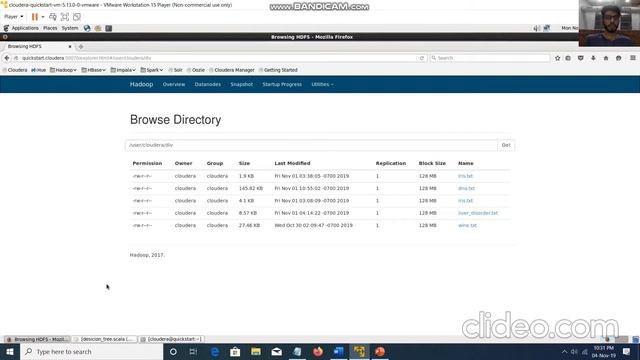The width and height of the screenshot is (640, 360).
Task: Open Cortana circle icon on taskbar
Action: (173, 351)
